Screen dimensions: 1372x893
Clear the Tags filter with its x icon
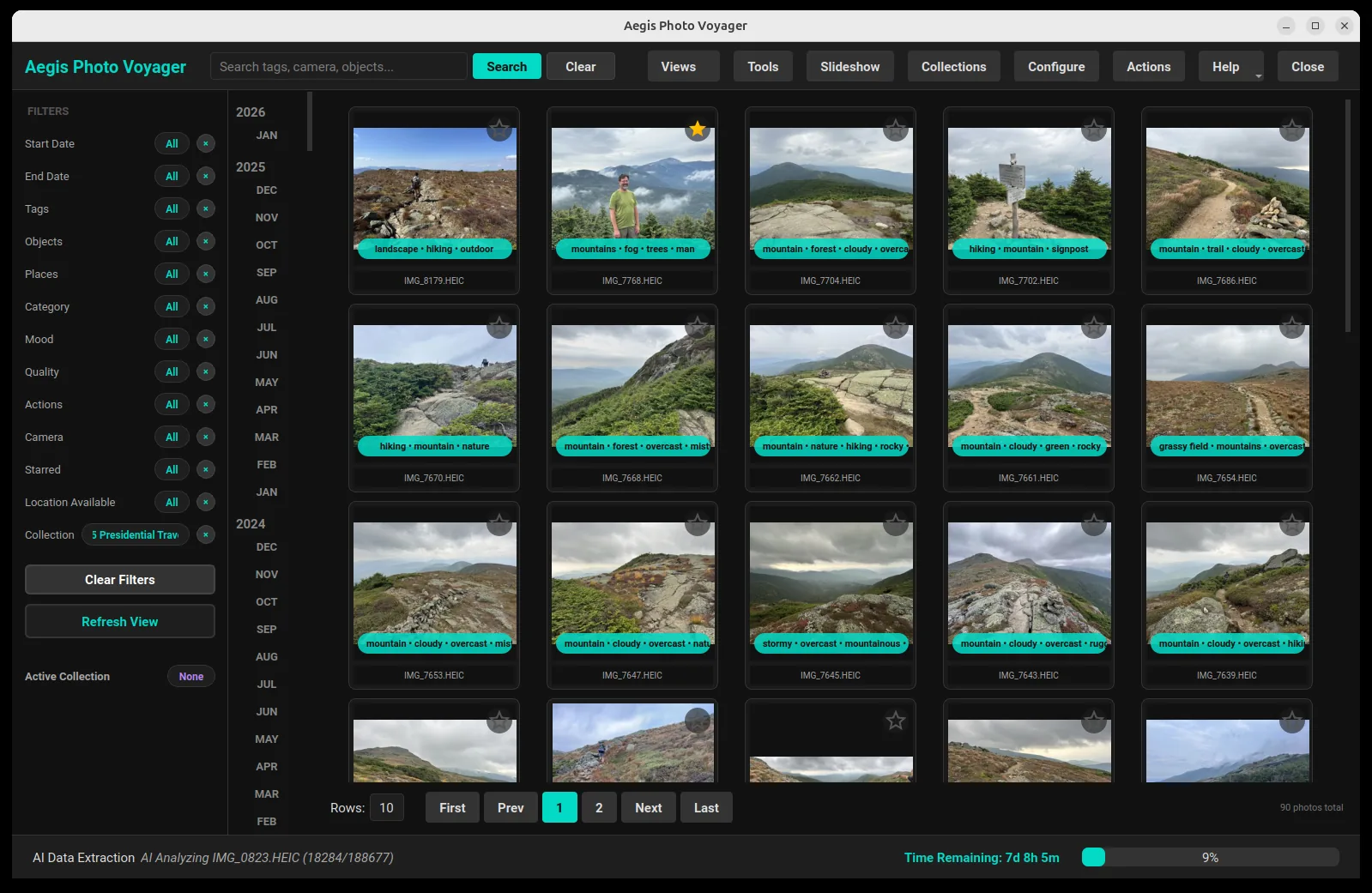coord(206,208)
